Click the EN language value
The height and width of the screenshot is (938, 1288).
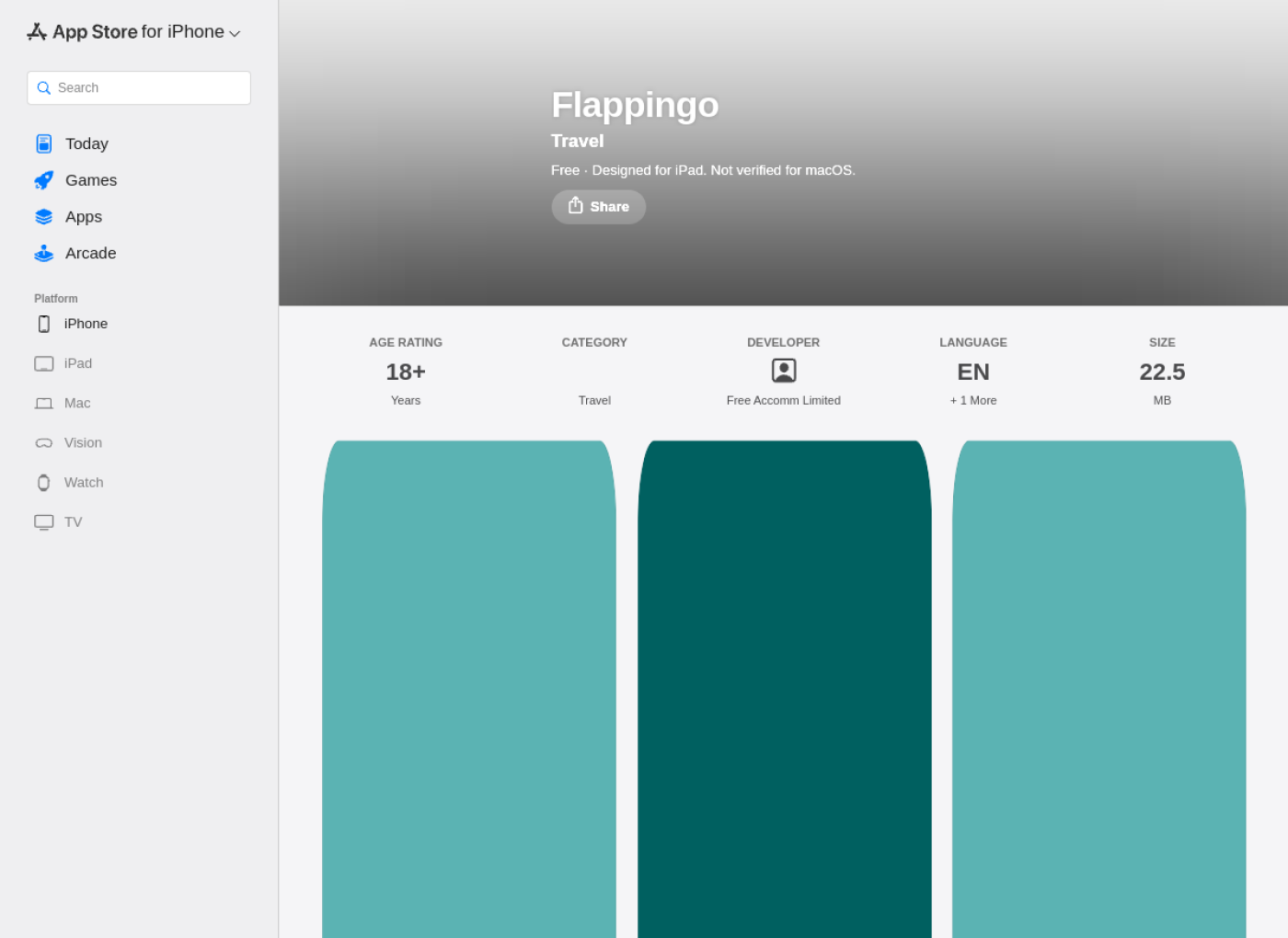973,372
